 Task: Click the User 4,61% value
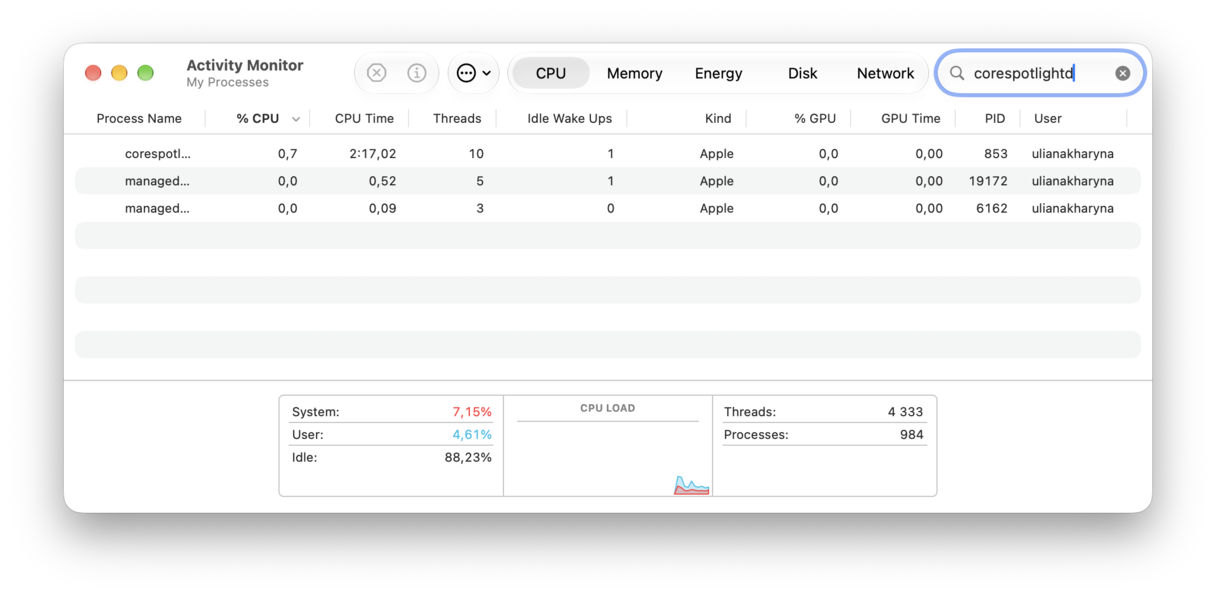click(x=472, y=435)
